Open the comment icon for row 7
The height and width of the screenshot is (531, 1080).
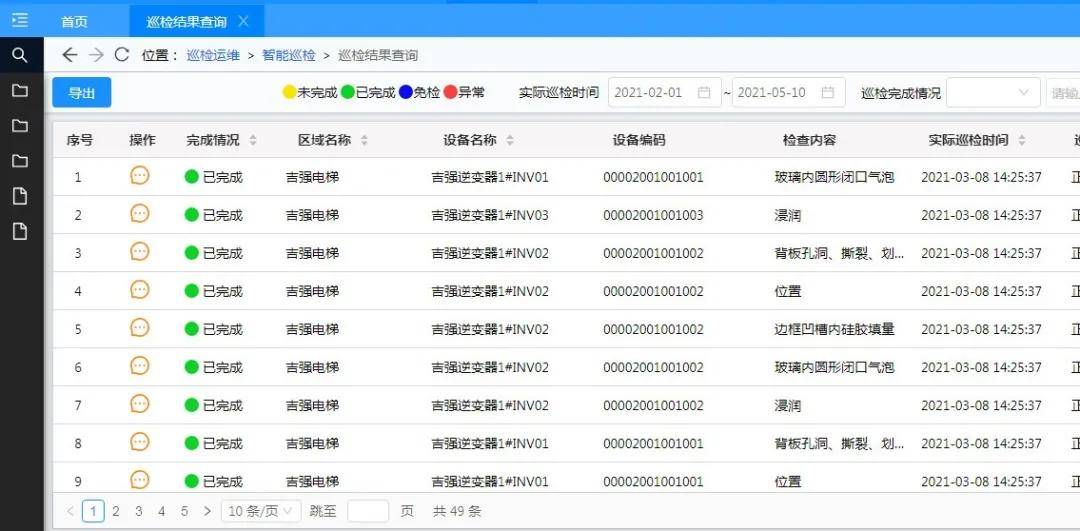coord(140,404)
